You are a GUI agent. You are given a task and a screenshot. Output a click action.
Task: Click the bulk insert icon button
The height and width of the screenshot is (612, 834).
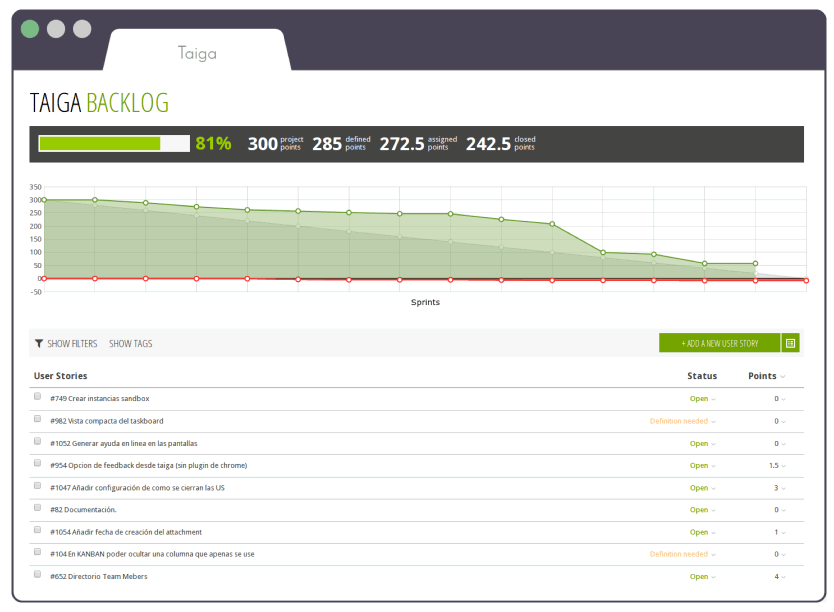click(790, 343)
